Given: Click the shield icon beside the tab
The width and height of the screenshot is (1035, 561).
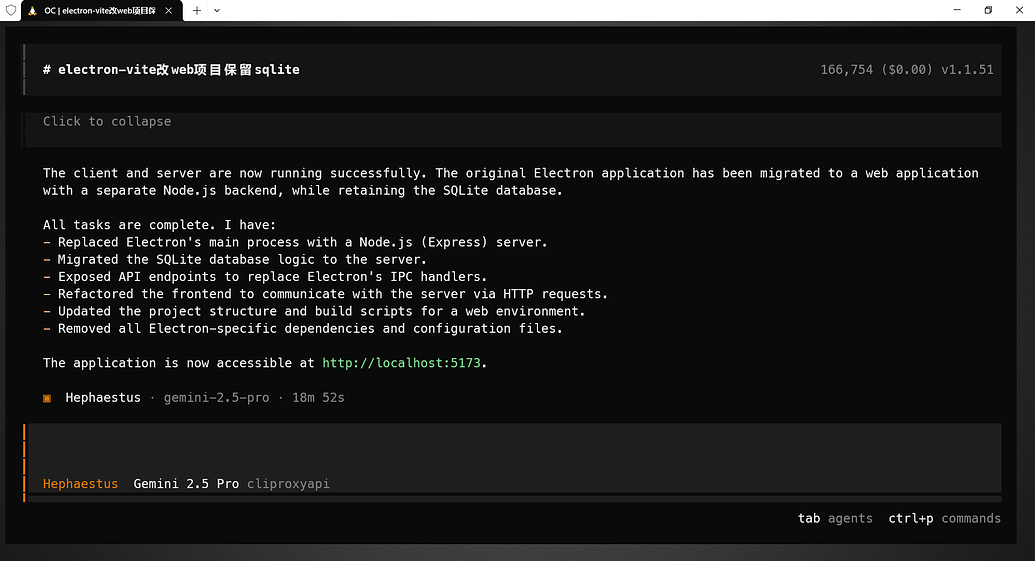Looking at the screenshot, I should coord(11,11).
